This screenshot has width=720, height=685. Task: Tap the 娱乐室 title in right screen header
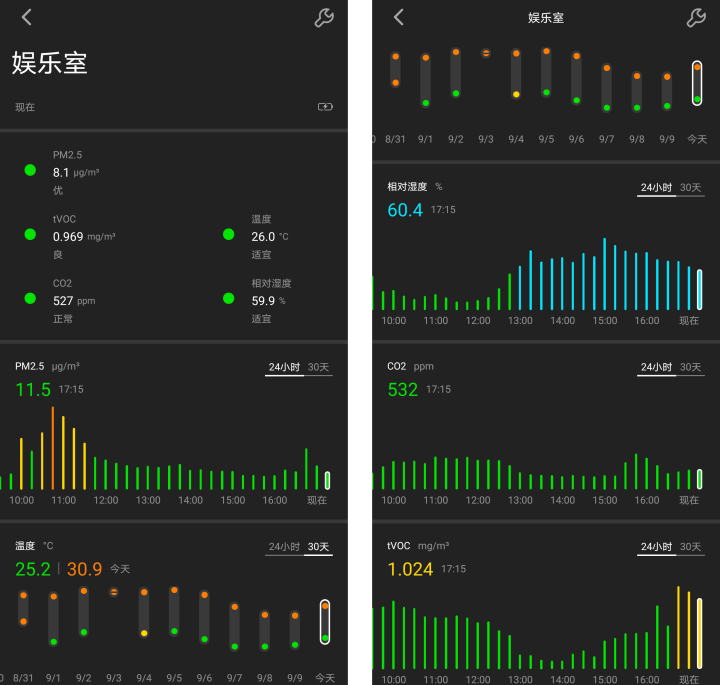[x=546, y=18]
